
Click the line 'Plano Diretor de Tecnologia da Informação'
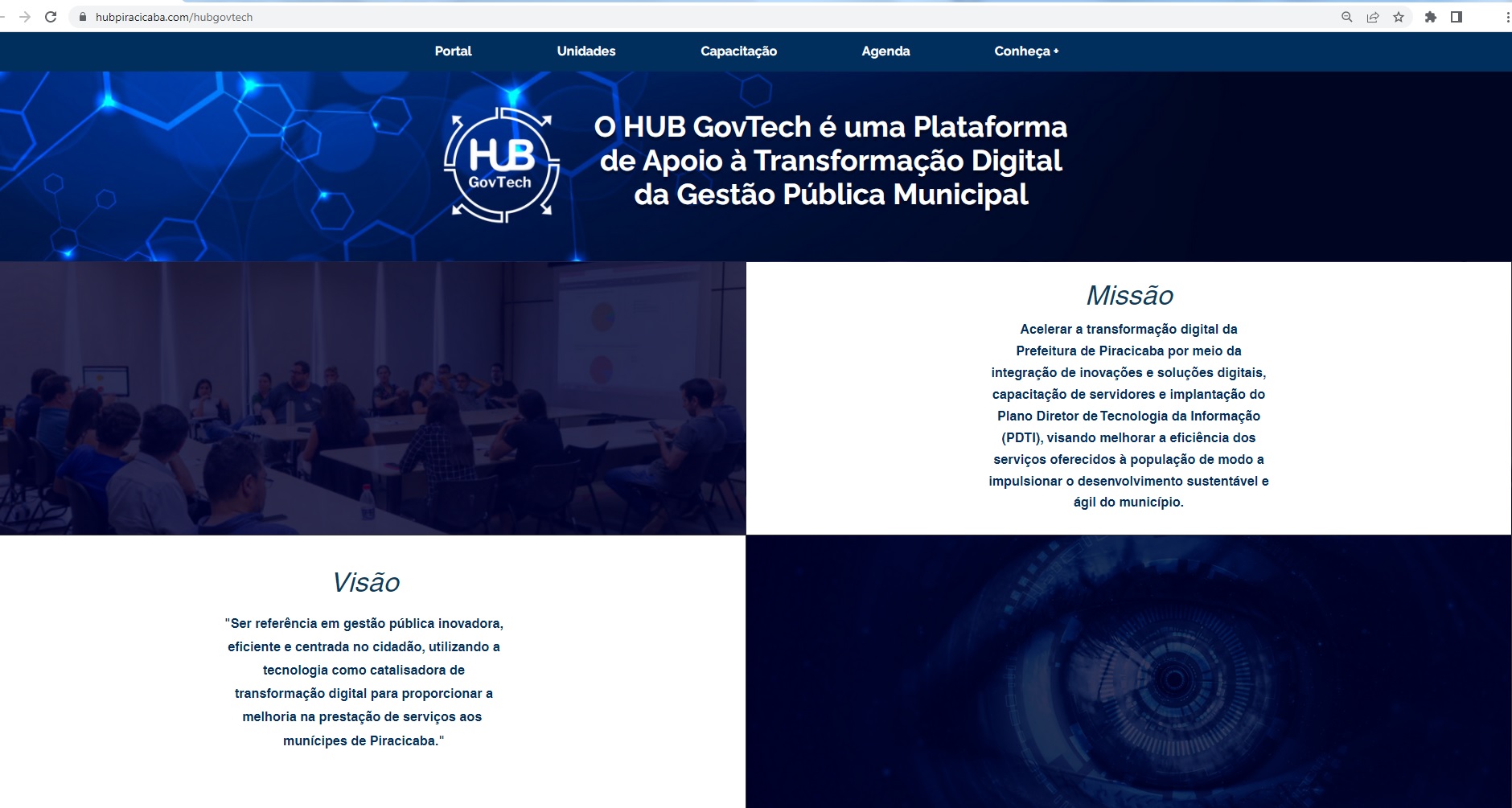click(1128, 416)
